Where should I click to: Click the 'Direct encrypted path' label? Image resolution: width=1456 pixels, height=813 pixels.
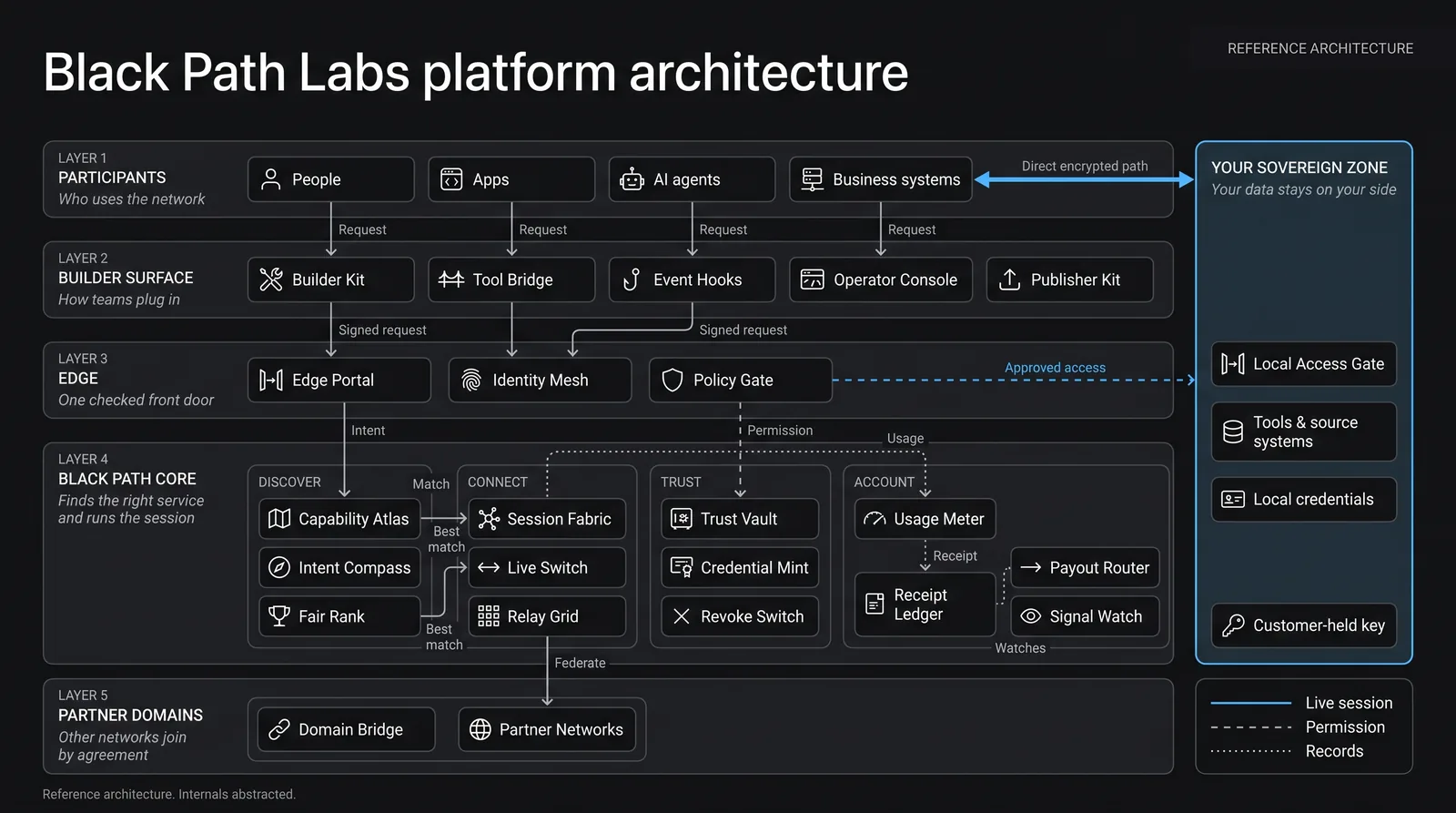(1085, 166)
